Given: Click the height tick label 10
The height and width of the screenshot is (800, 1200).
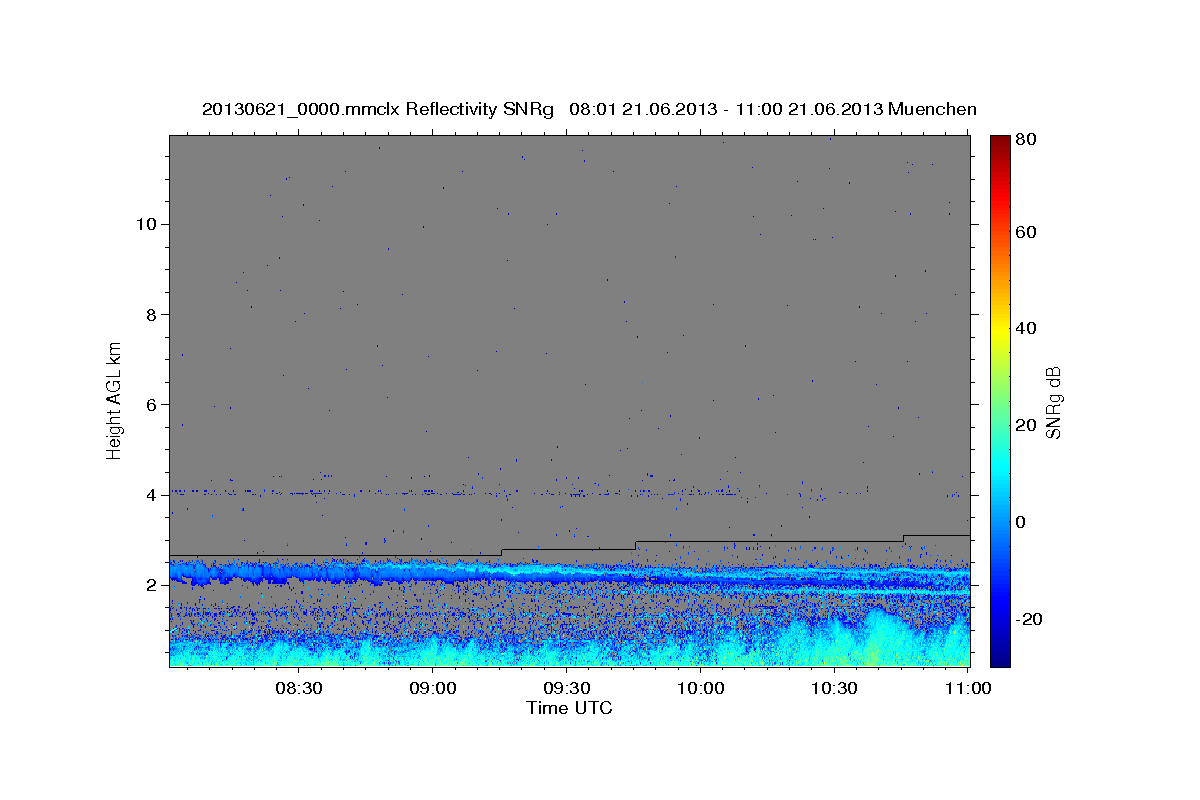Looking at the screenshot, I should pyautogui.click(x=147, y=224).
